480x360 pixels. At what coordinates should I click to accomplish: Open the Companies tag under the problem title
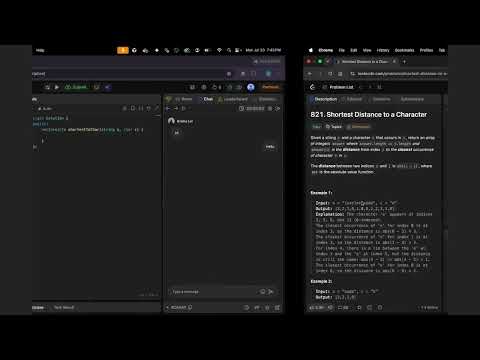pos(359,127)
